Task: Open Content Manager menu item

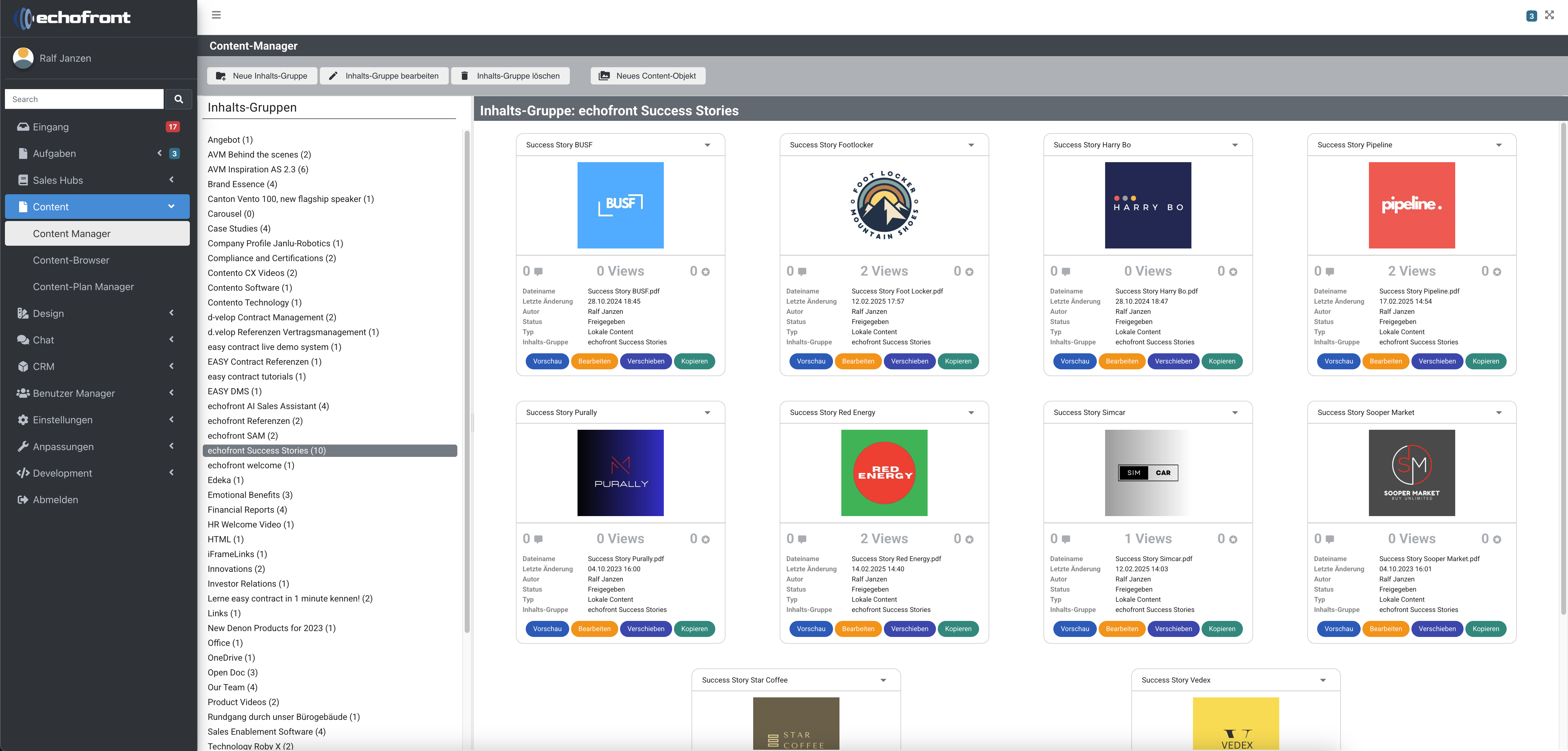Action: (97, 233)
